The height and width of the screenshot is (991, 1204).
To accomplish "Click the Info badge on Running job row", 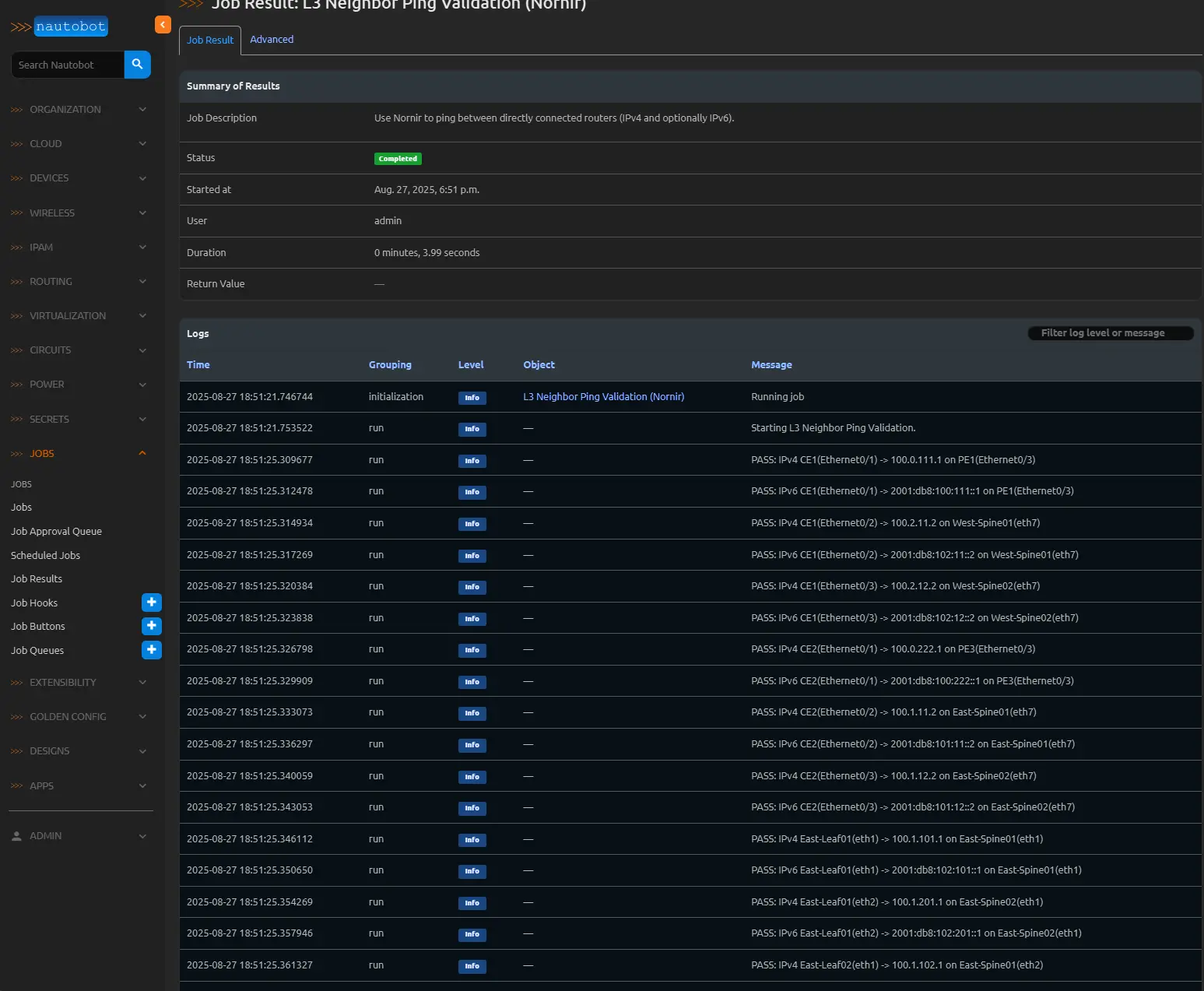I will click(x=472, y=398).
